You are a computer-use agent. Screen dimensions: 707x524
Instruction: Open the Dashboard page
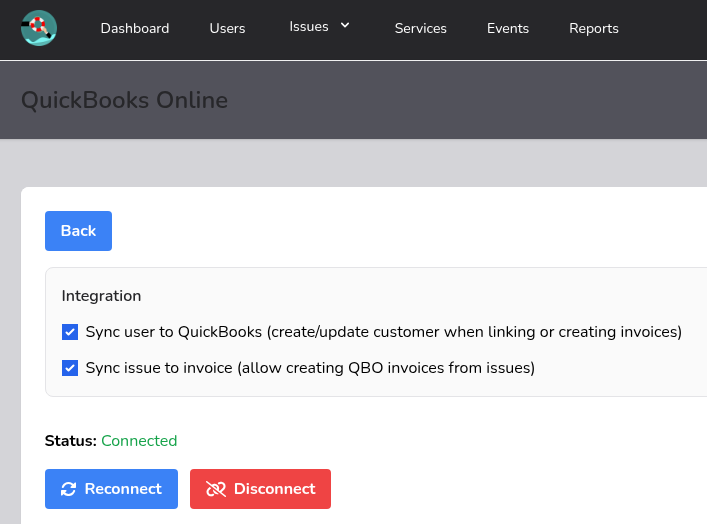click(135, 28)
